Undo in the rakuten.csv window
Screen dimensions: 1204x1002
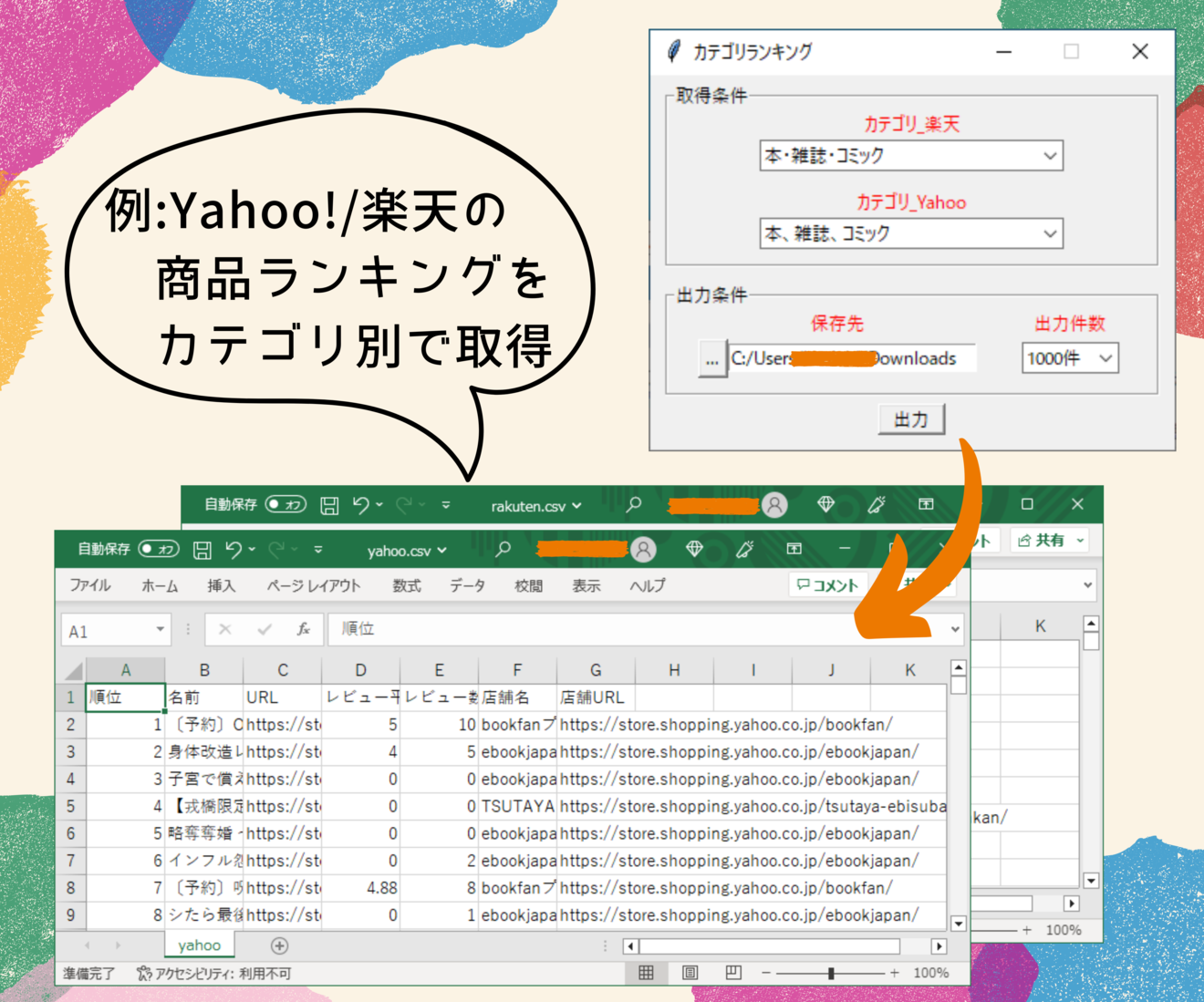click(361, 504)
